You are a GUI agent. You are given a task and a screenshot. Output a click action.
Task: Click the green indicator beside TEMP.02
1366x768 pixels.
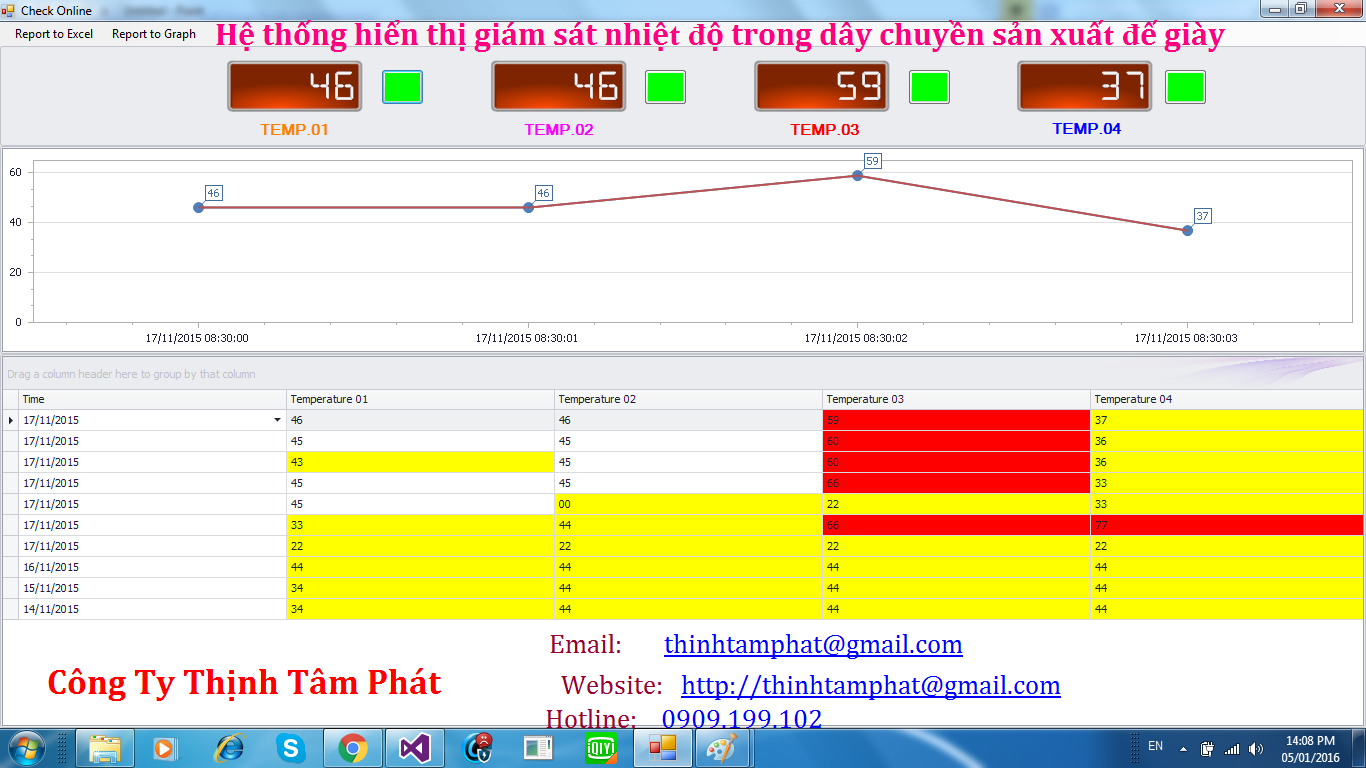665,87
